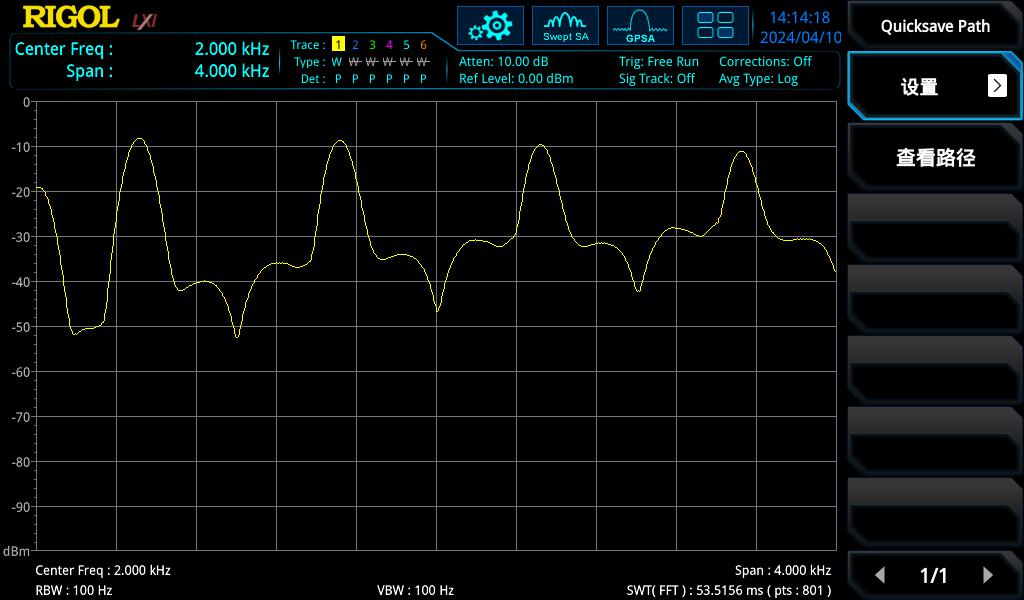Image resolution: width=1024 pixels, height=600 pixels.
Task: Select trace 6 indicator
Action: pos(423,45)
